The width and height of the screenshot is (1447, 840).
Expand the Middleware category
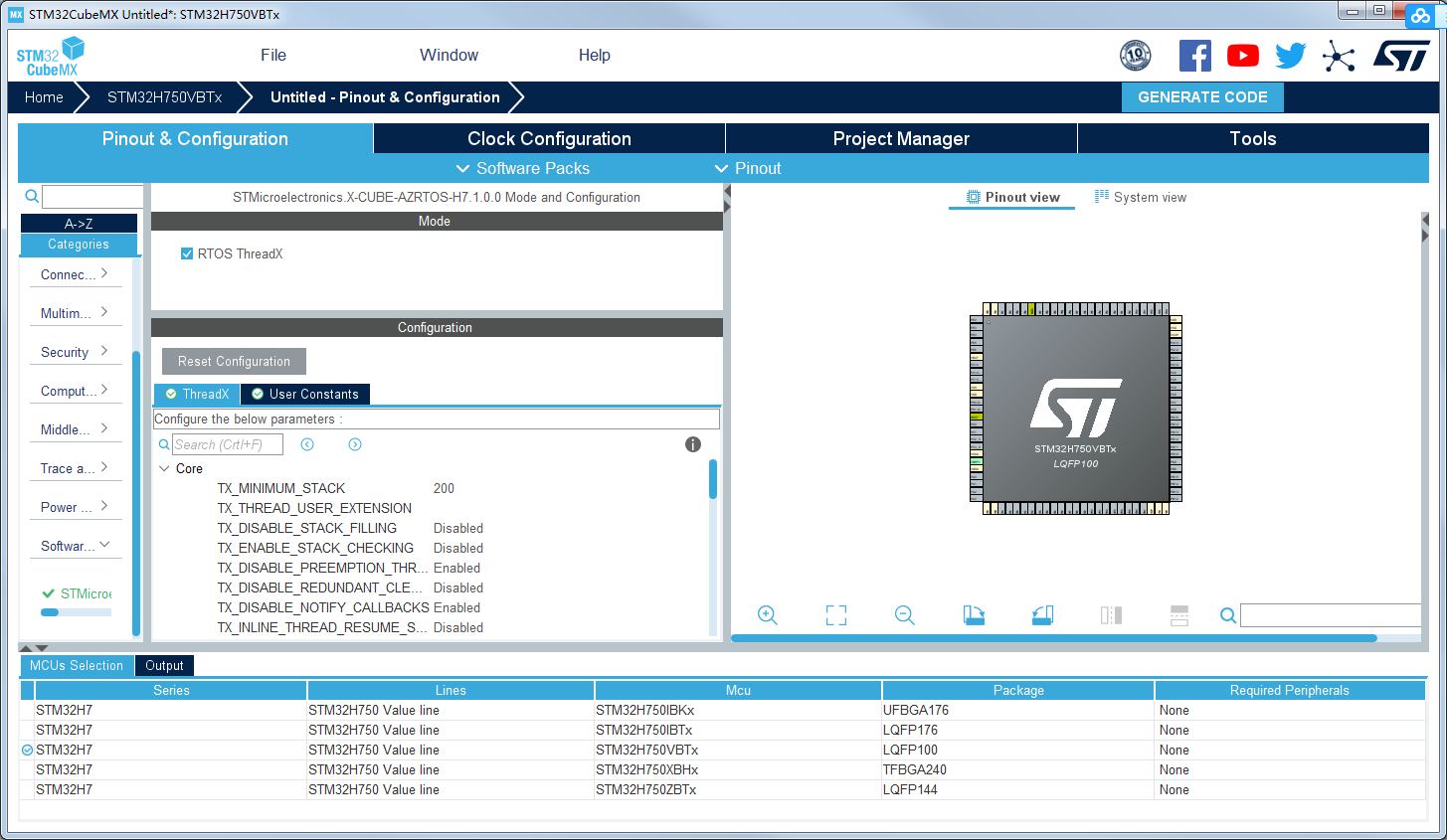point(75,429)
